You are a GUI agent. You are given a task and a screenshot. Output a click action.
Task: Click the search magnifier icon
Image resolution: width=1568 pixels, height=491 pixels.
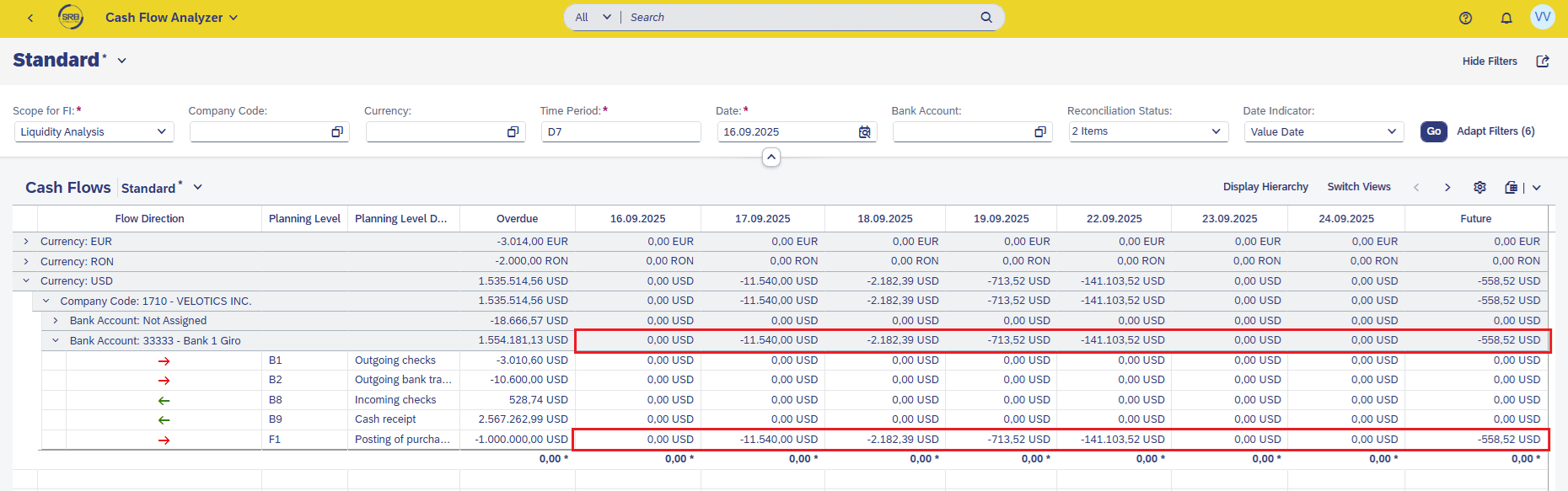coord(986,18)
